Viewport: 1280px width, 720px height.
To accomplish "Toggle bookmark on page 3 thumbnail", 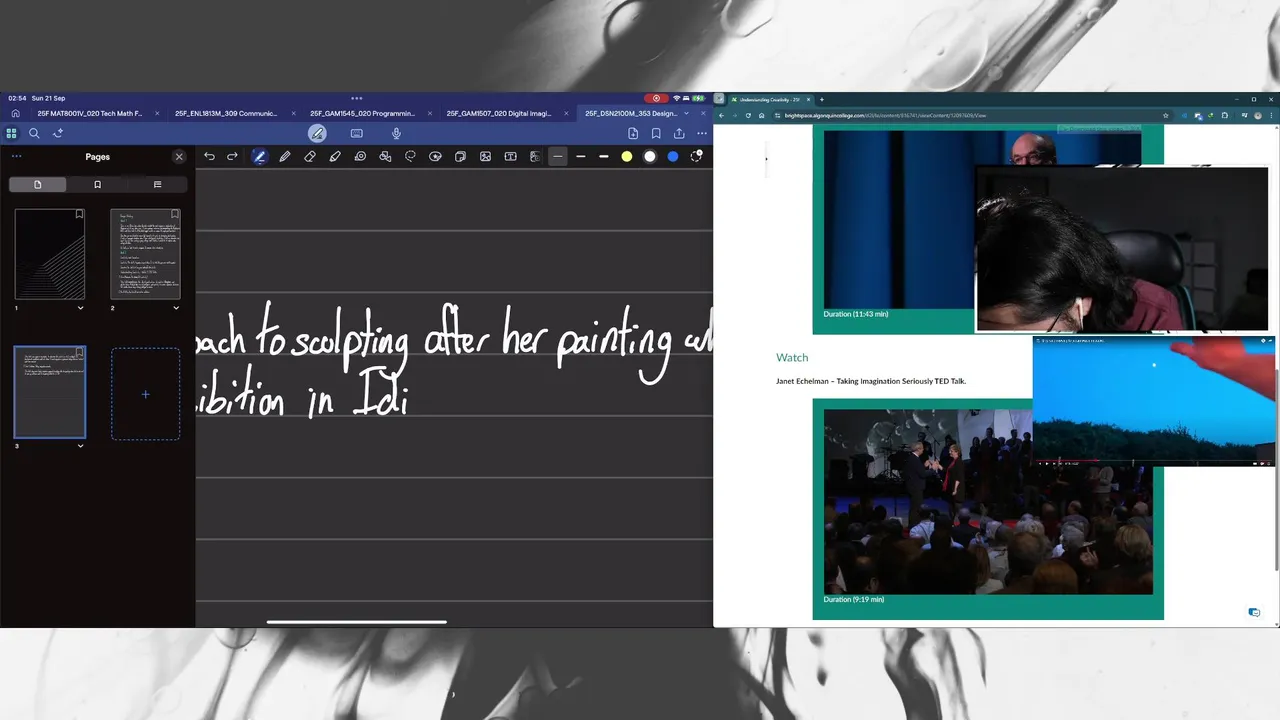I will pos(79,353).
